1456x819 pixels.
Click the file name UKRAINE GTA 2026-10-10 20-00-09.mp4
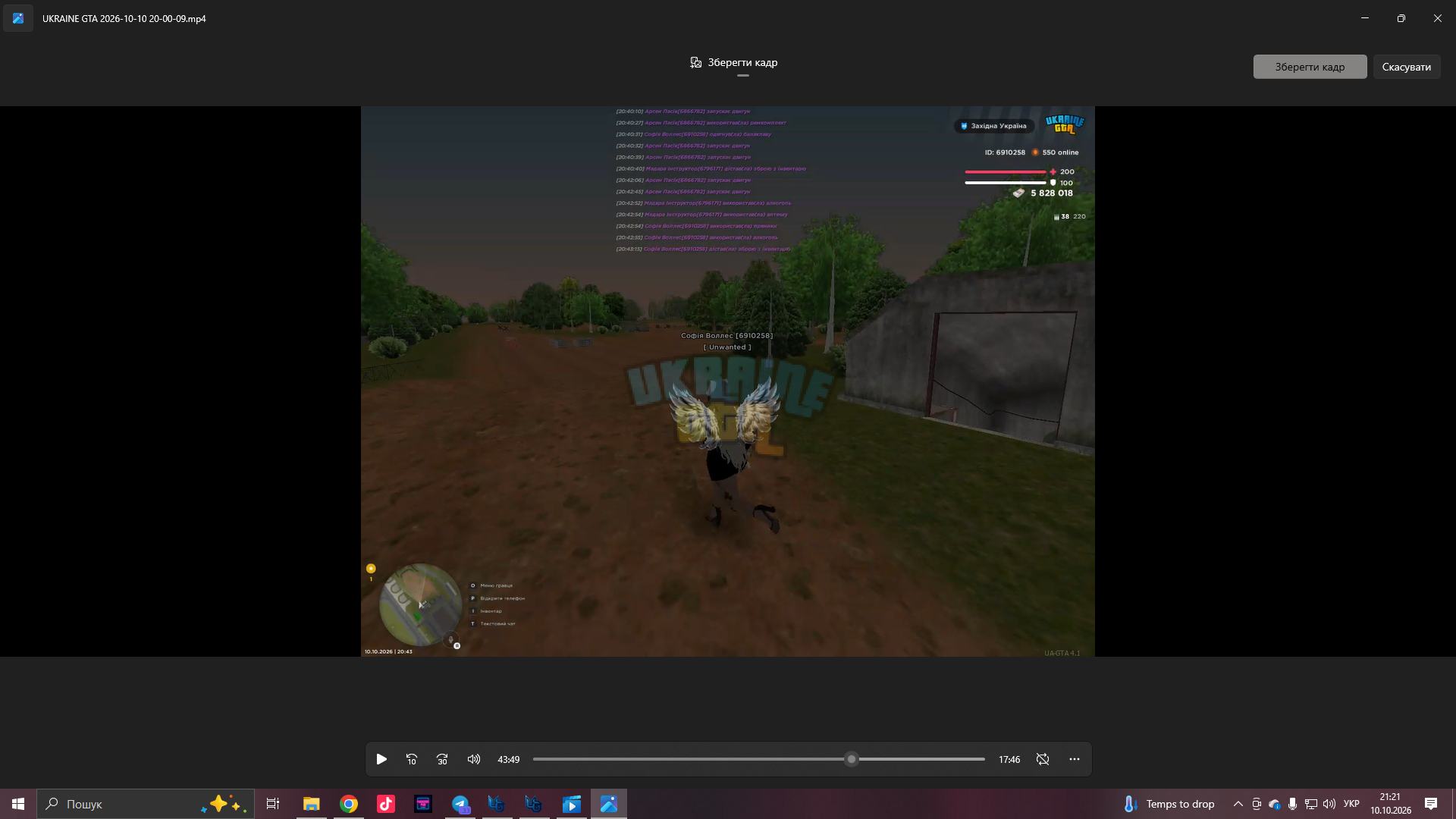[x=124, y=18]
